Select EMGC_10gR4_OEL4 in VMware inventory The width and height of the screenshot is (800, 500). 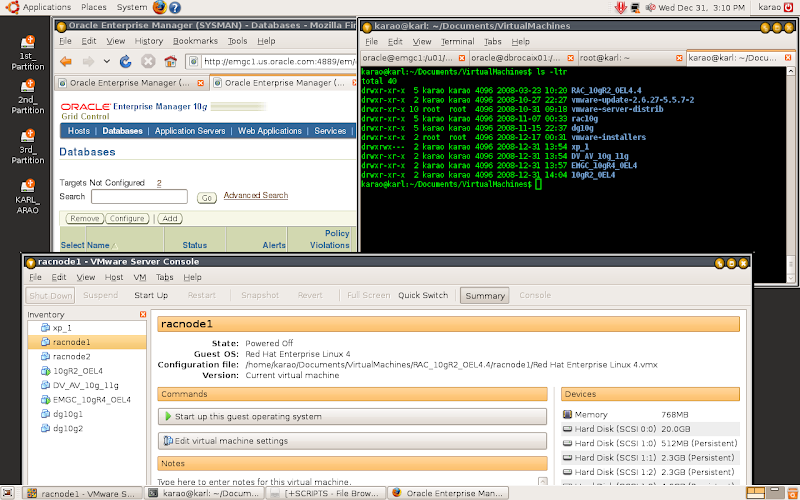pos(91,399)
